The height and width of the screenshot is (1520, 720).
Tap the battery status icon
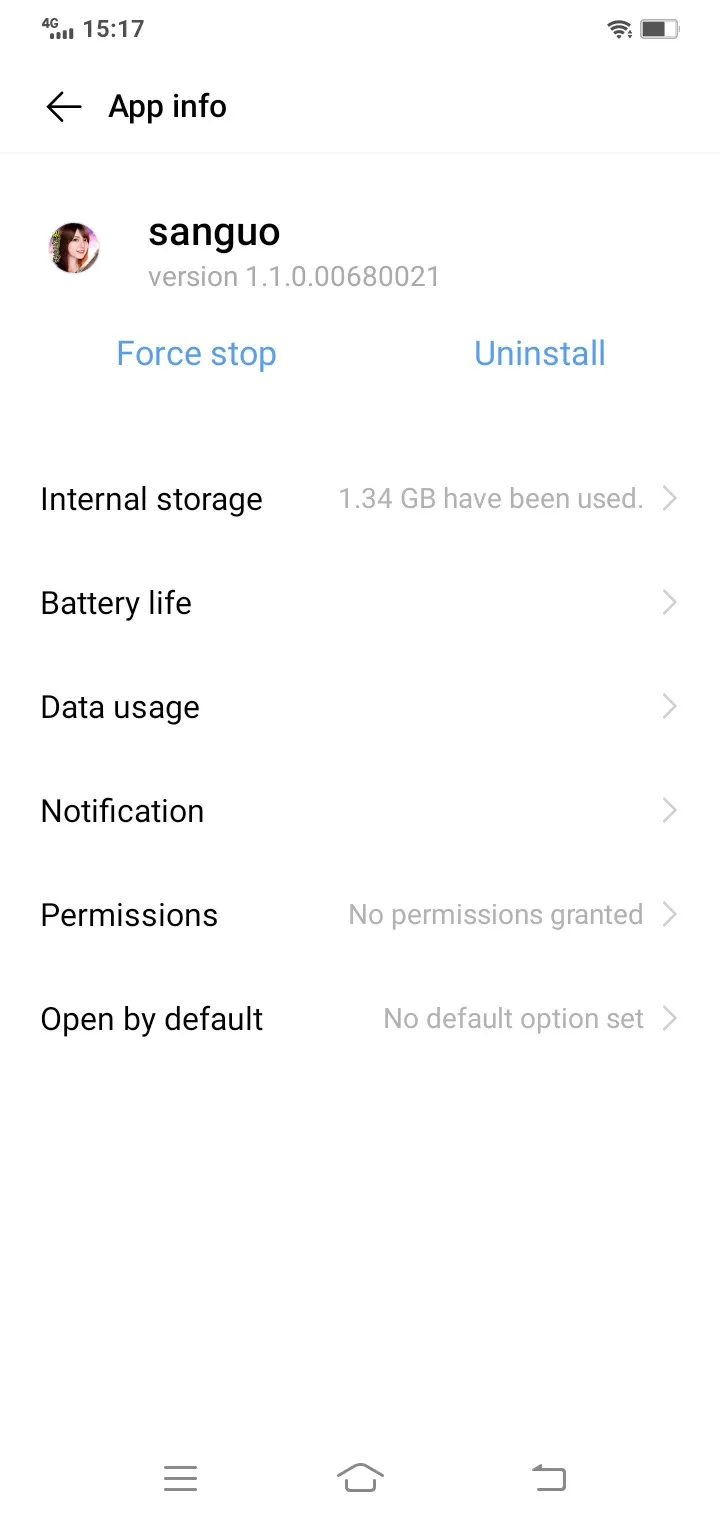click(659, 29)
